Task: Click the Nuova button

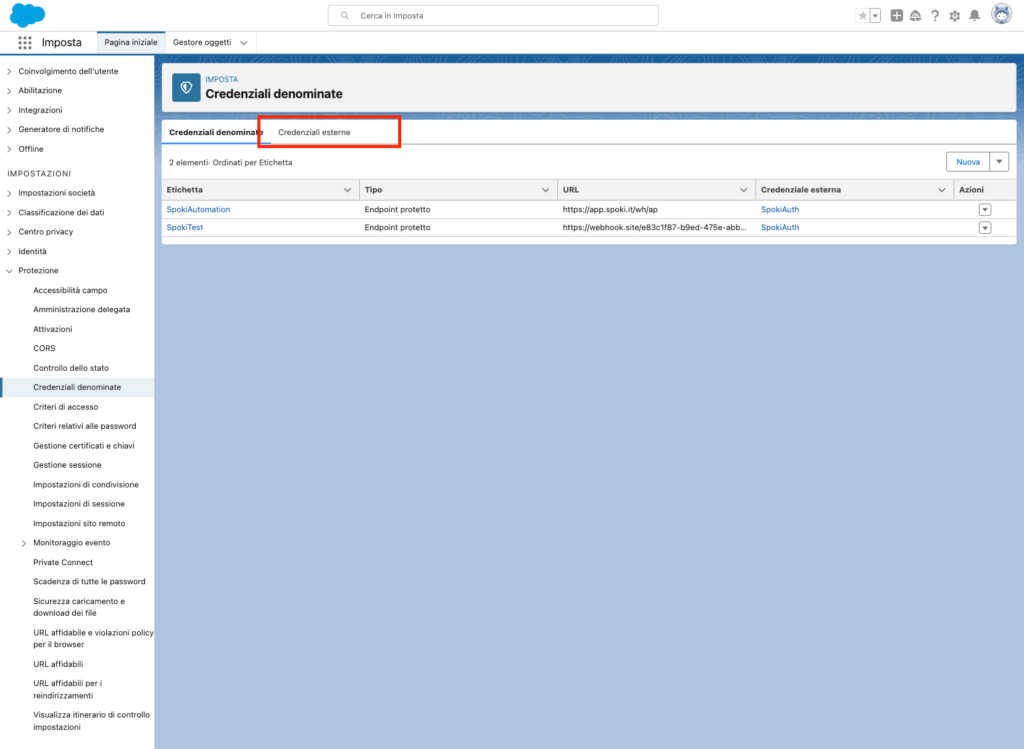Action: [967, 162]
